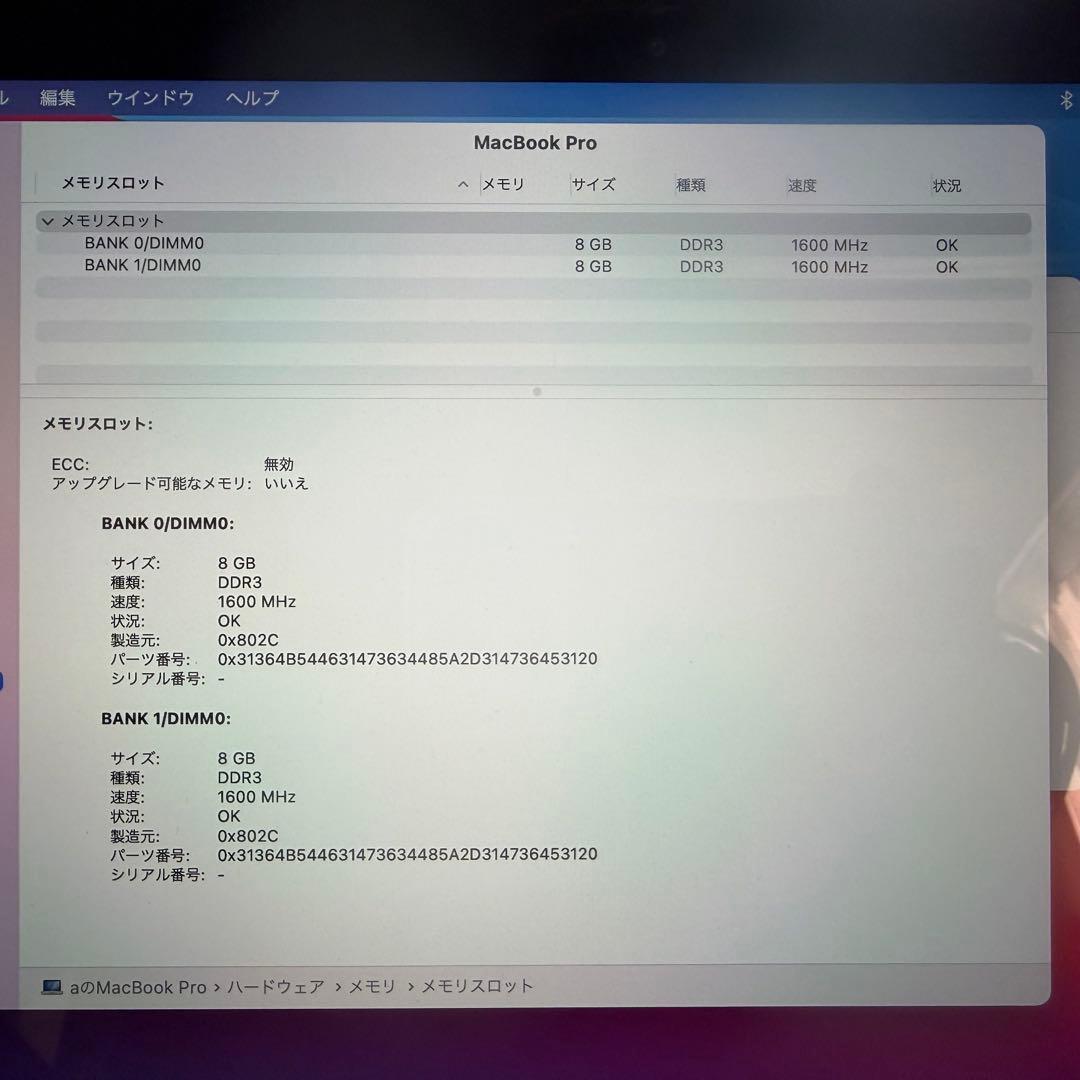
Task: Click the メモリ column header
Action: (503, 184)
